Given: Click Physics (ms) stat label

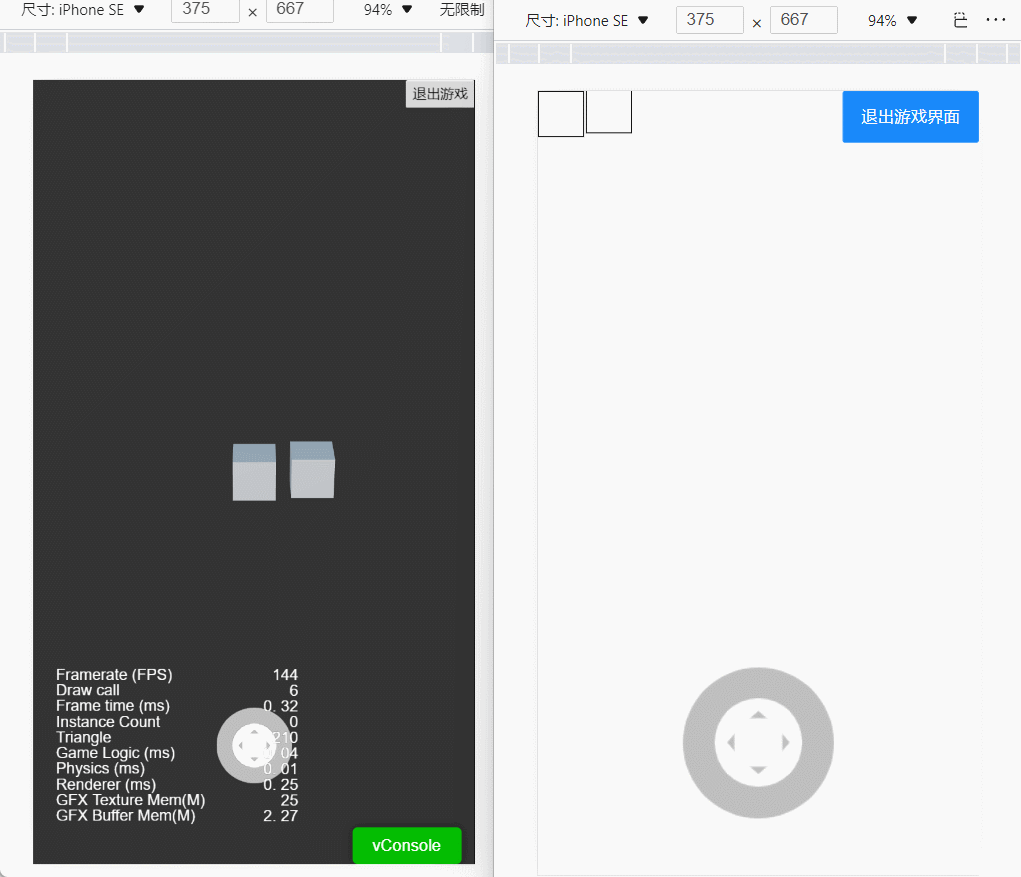Looking at the screenshot, I should click(x=100, y=768).
